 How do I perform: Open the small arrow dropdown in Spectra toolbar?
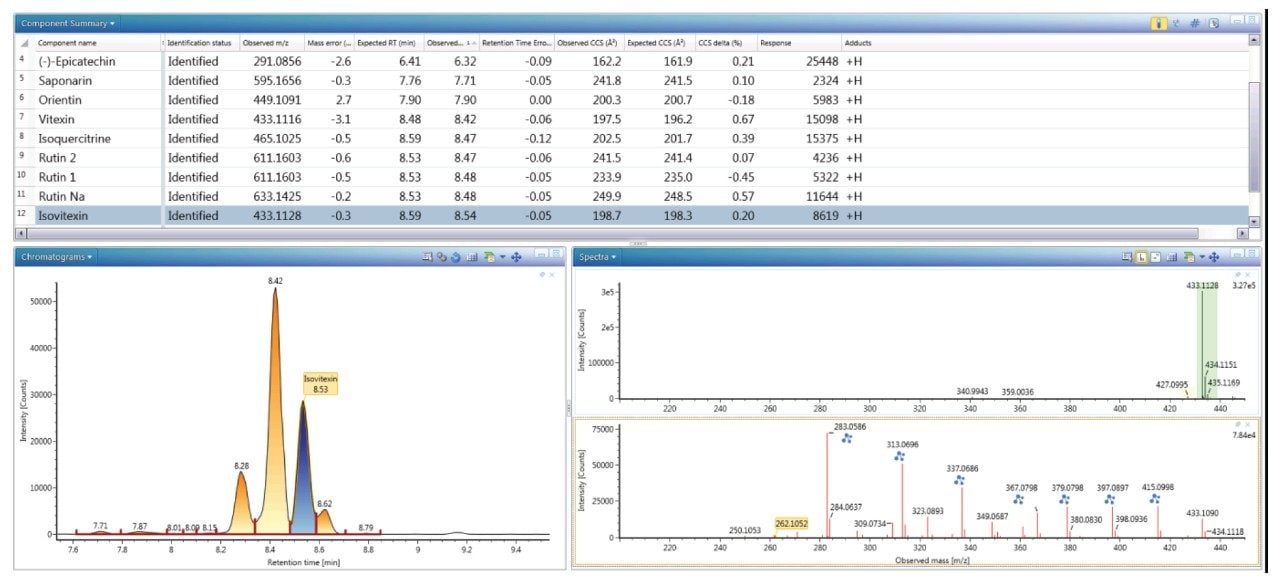1203,257
